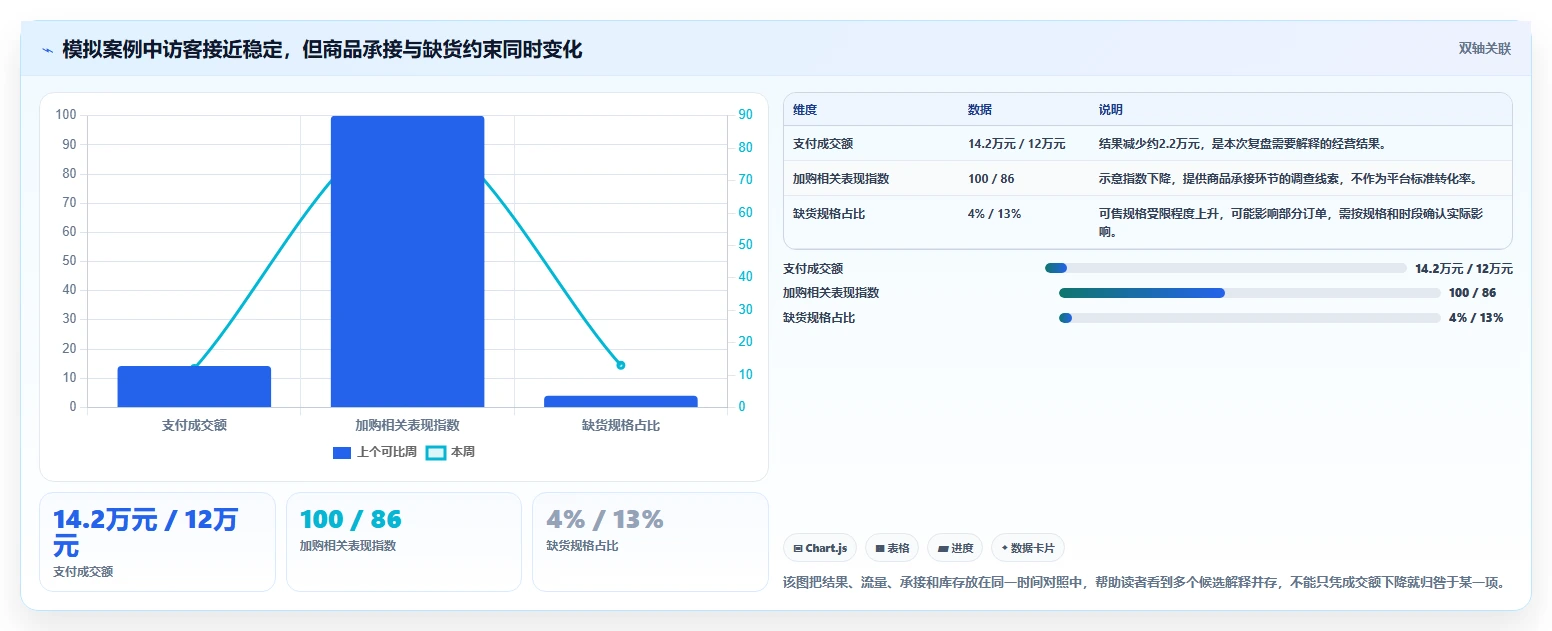The height and width of the screenshot is (631, 1552).
Task: Click the footer note starting 该图把结果
Action: pyautogui.click(x=1144, y=582)
